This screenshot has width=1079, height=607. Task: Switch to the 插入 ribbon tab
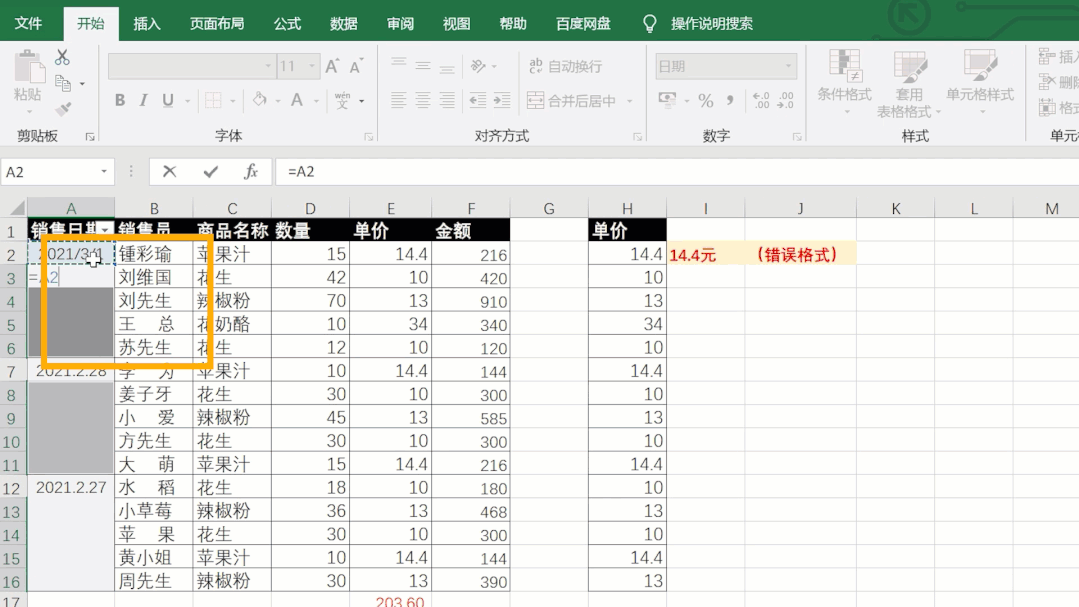pyautogui.click(x=146, y=22)
